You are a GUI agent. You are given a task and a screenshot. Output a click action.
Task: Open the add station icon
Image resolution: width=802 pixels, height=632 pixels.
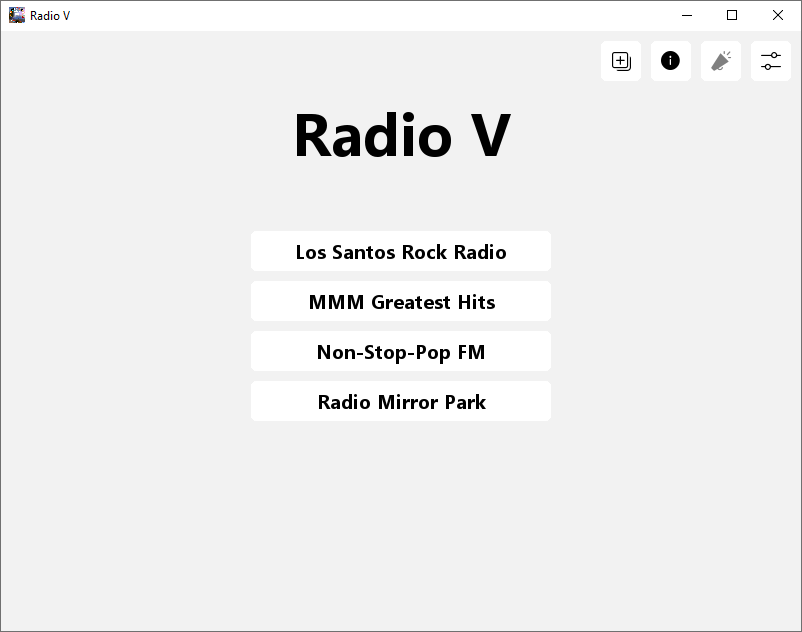pos(620,61)
